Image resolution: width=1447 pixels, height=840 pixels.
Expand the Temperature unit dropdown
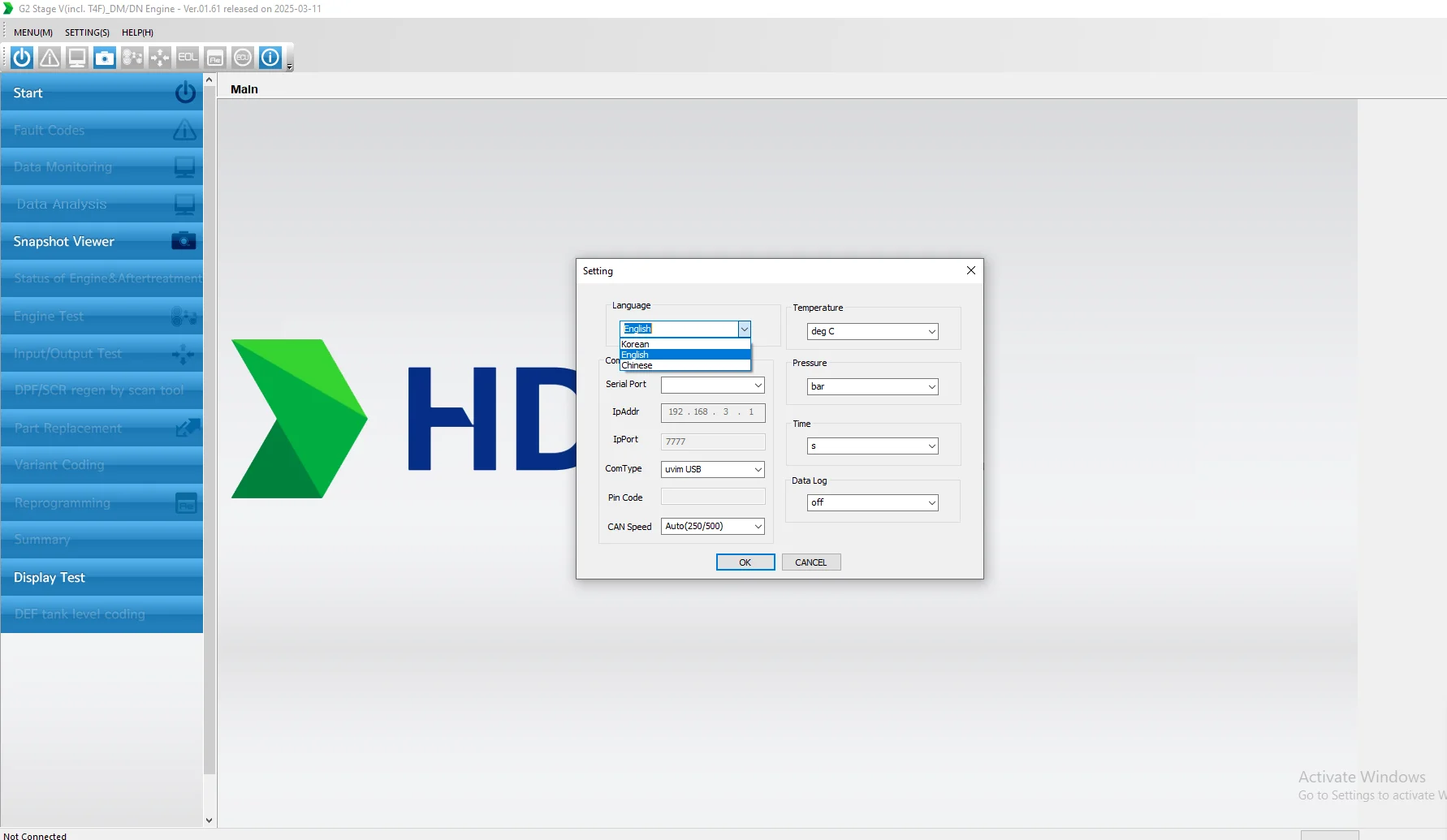click(931, 332)
